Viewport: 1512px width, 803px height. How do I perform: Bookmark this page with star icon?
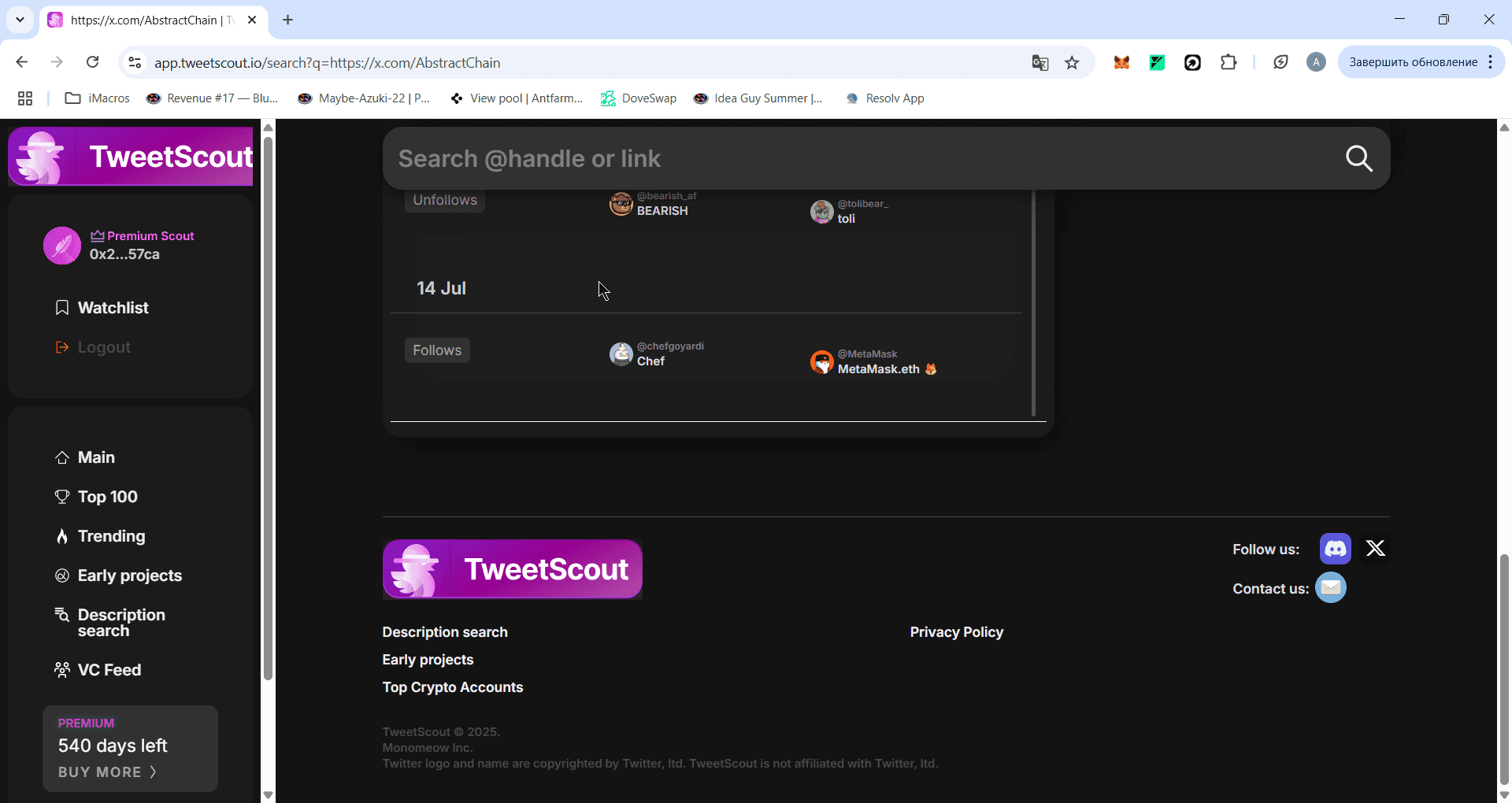coord(1072,62)
